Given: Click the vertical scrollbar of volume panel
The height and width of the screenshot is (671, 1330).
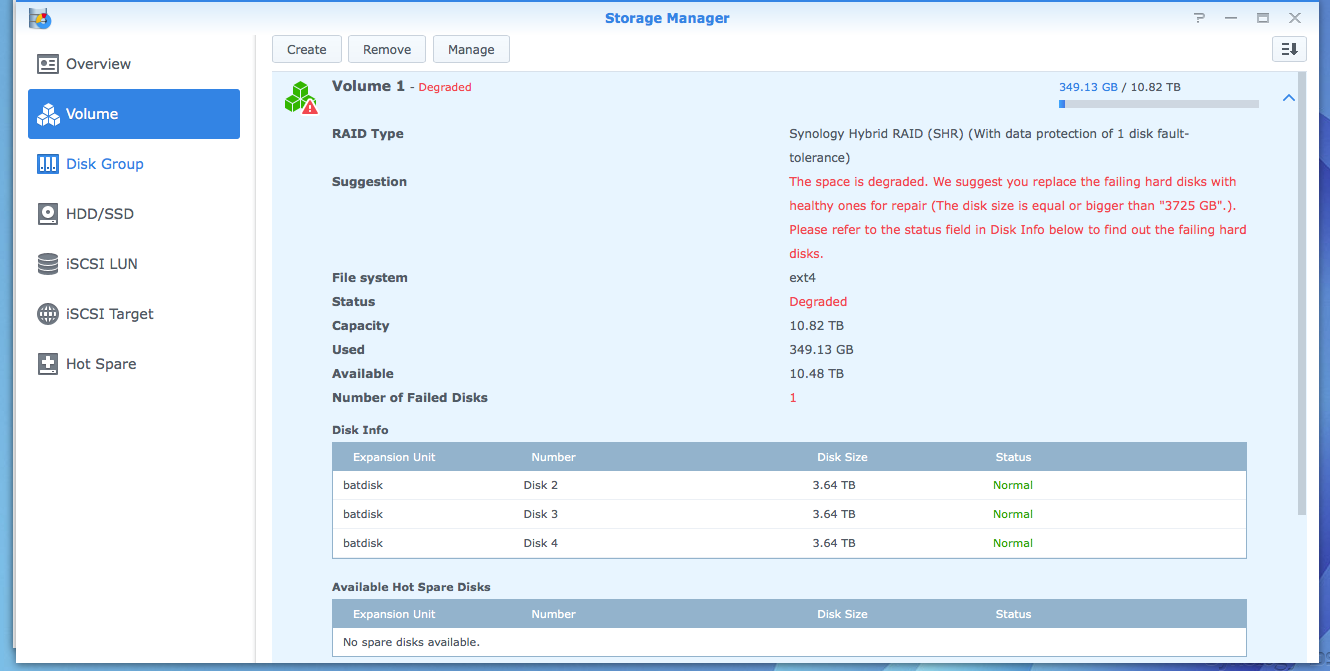Looking at the screenshot, I should point(1301,300).
